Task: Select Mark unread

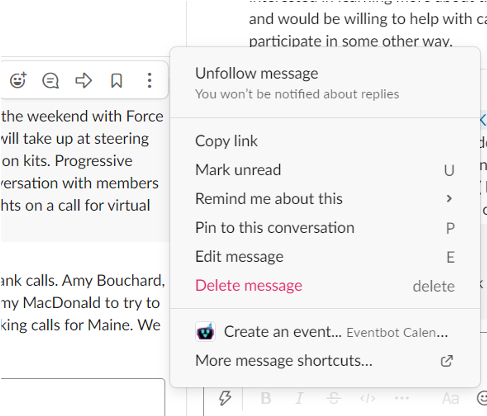Action: [325, 170]
